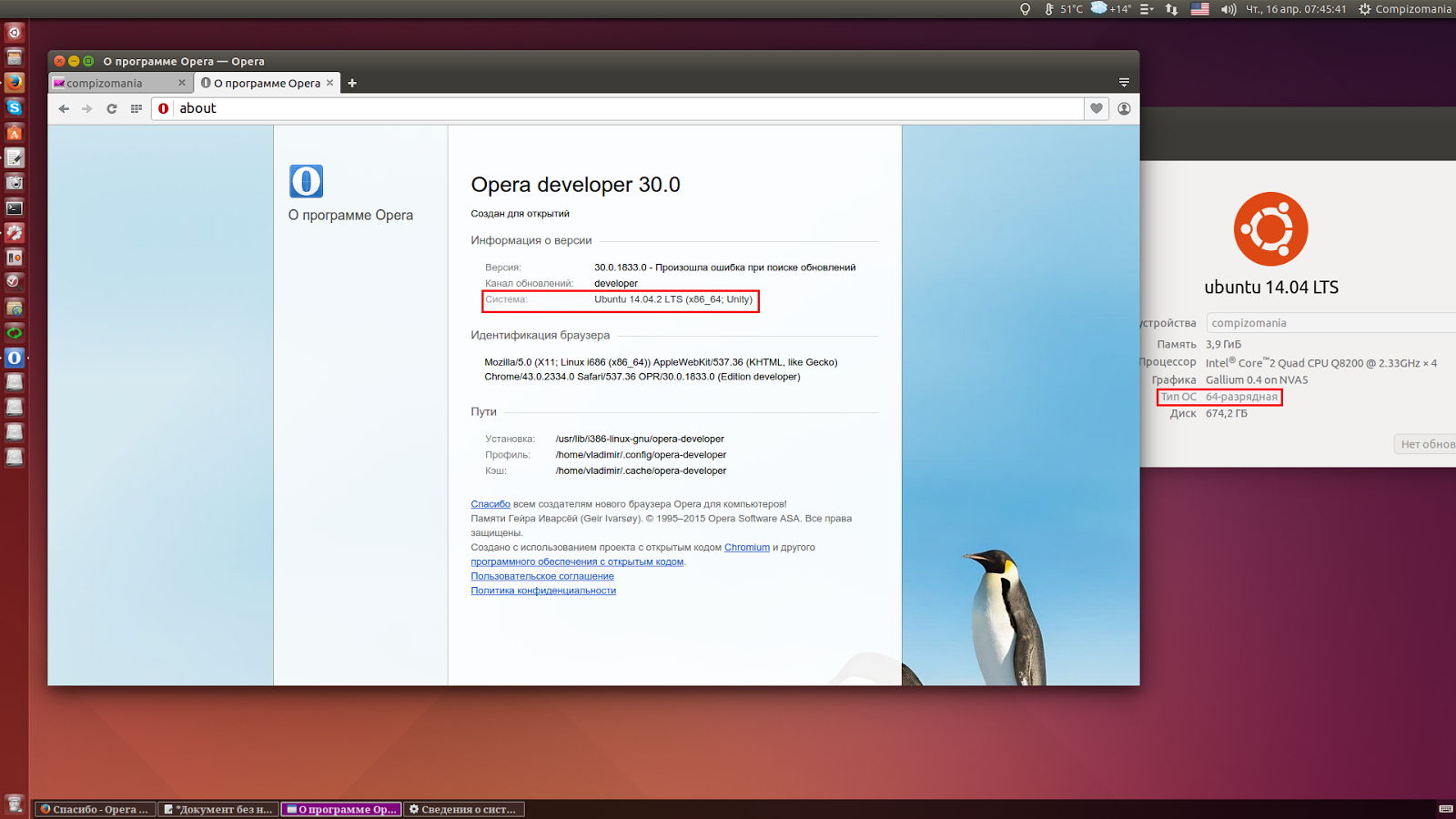Click the Opera logo in sidebar

[x=306, y=181]
